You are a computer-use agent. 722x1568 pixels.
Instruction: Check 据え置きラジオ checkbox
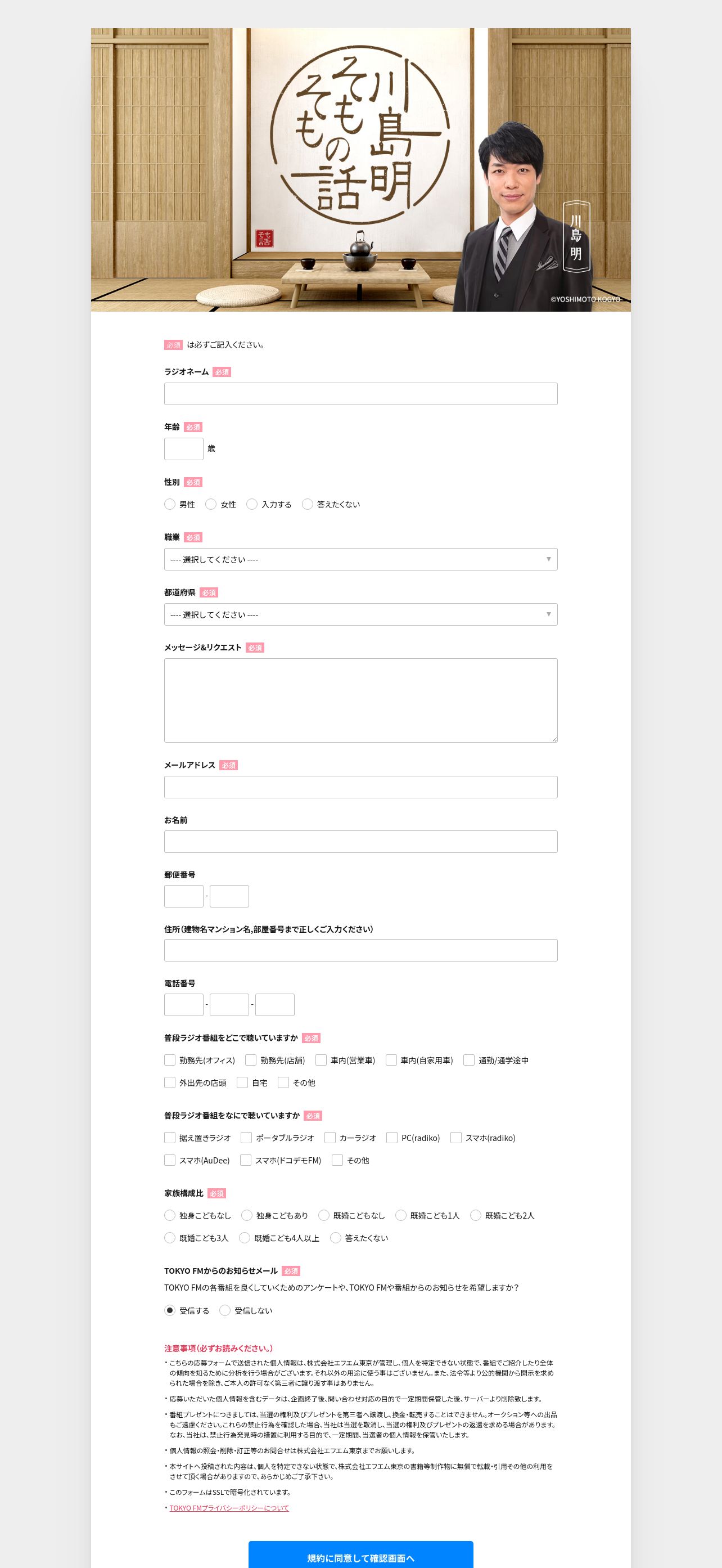tap(170, 1138)
